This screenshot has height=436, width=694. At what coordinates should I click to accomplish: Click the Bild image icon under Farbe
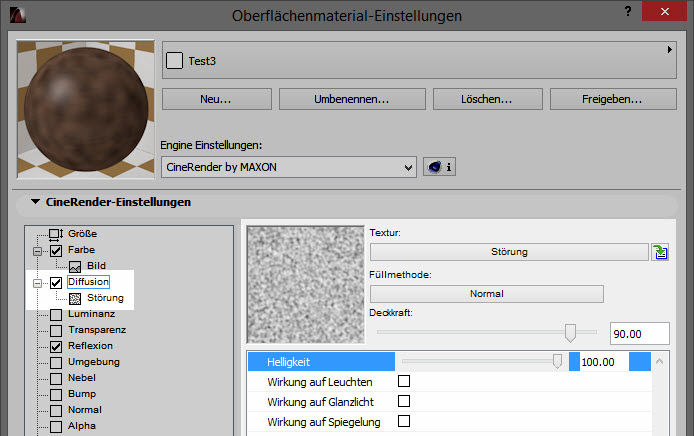click(x=75, y=266)
